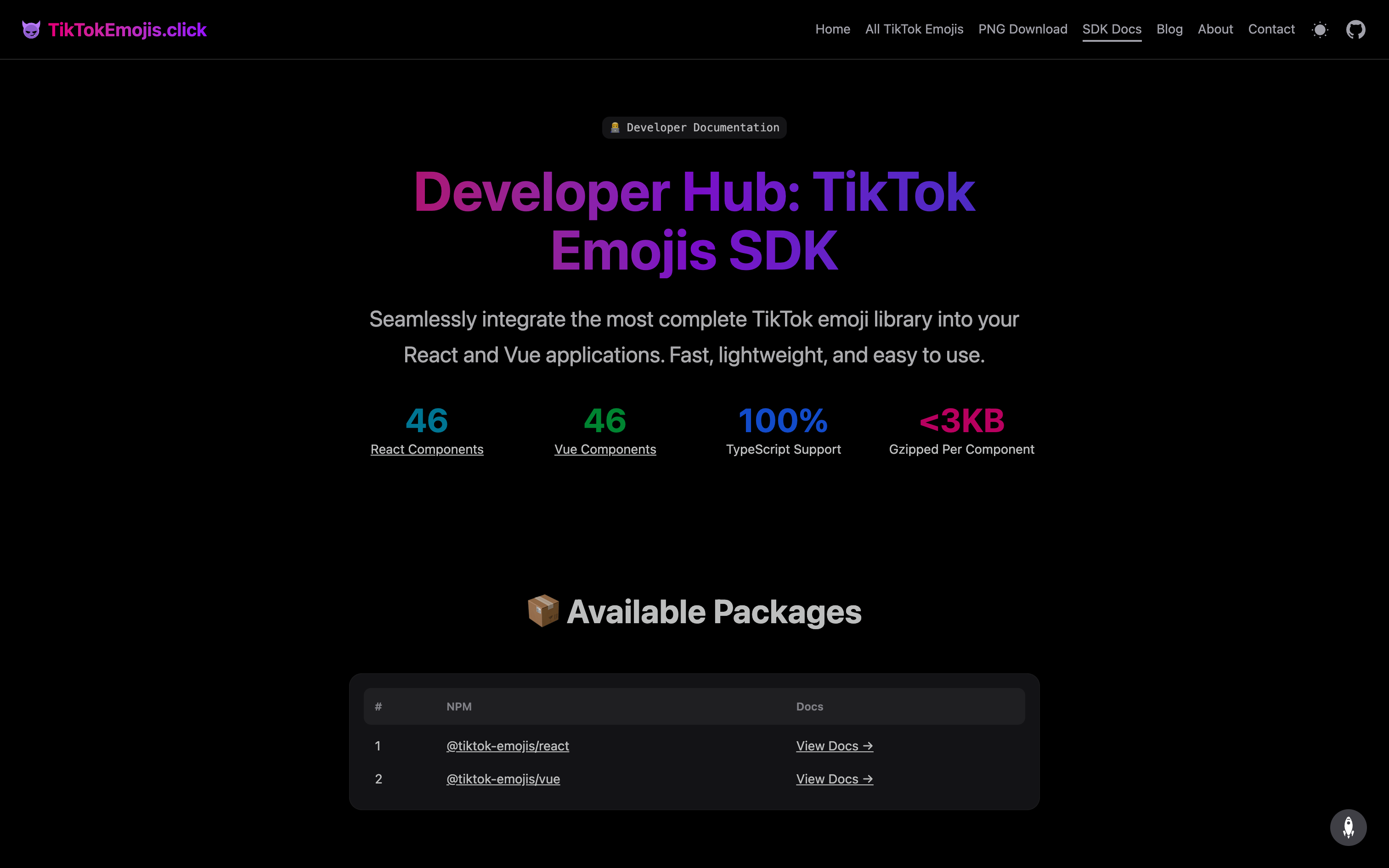Open All TikTok Emojis page
The width and height of the screenshot is (1389, 868).
click(914, 29)
